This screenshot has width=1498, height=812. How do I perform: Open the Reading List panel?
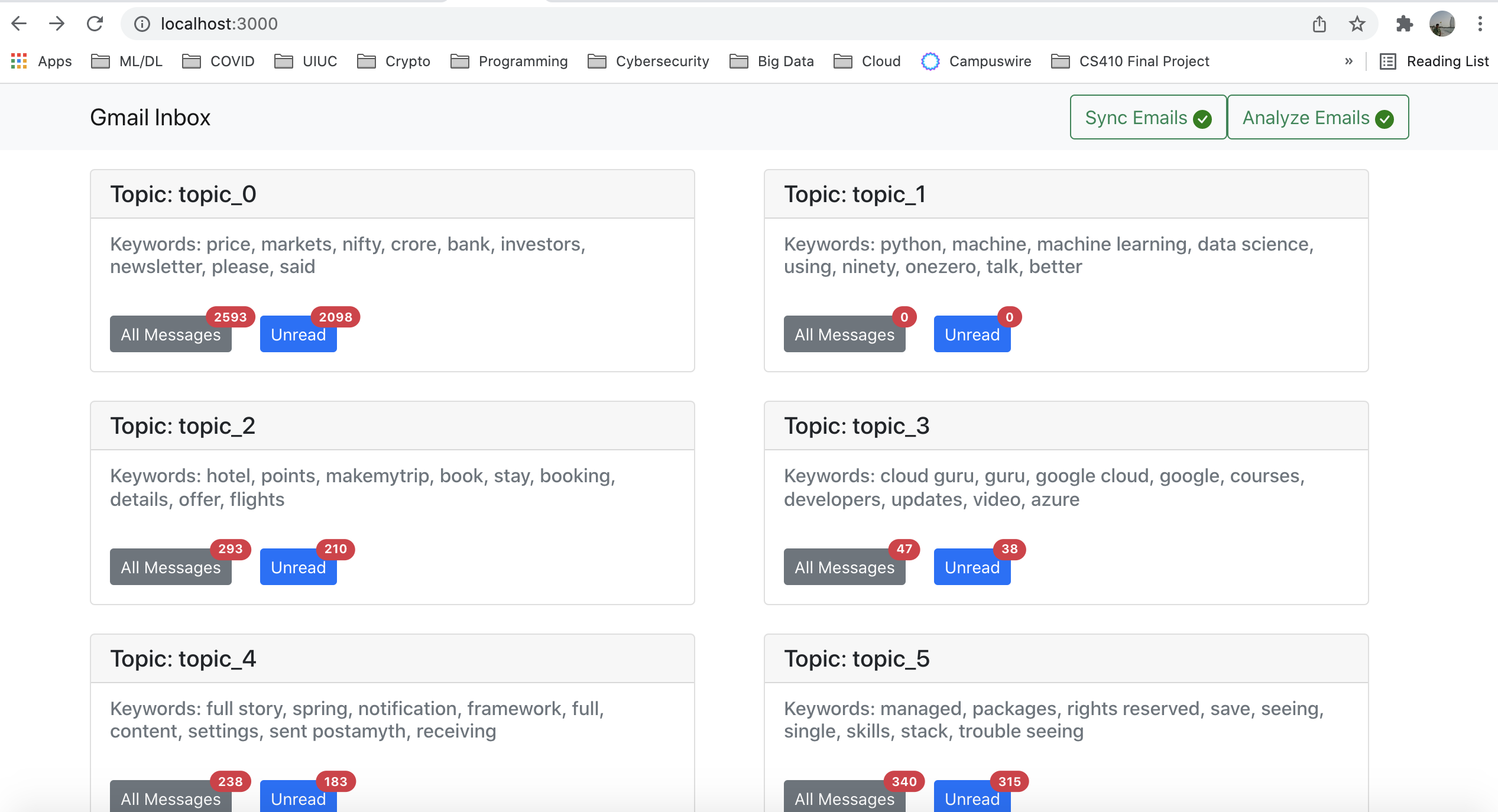1434,61
